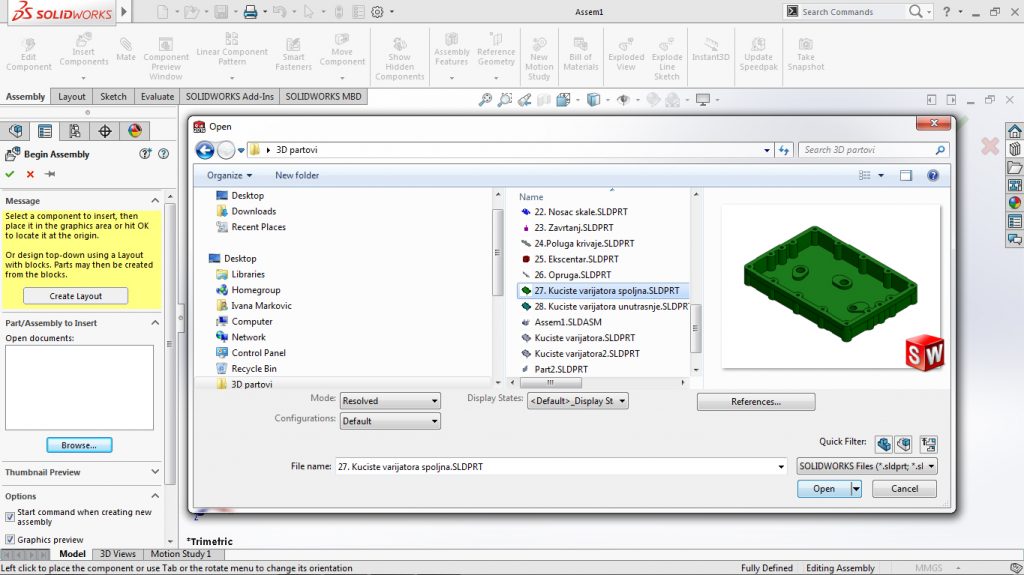Click the Print icon in top toolbar
The image size is (1024, 575).
(x=250, y=12)
